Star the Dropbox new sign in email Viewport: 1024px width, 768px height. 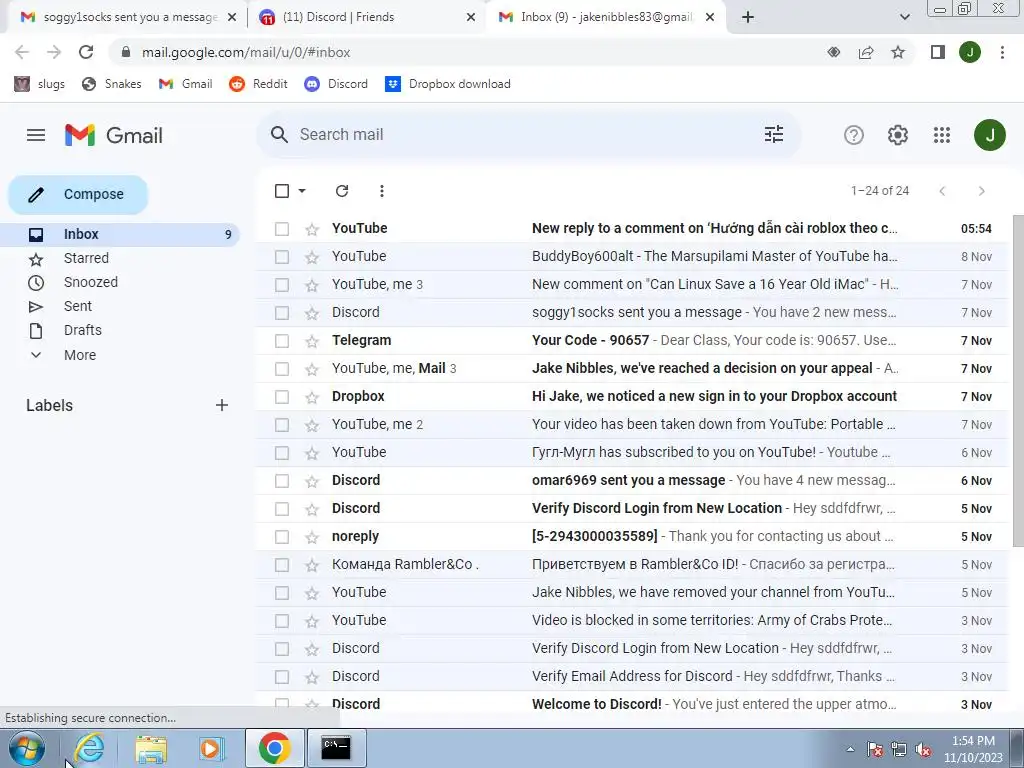tap(312, 397)
